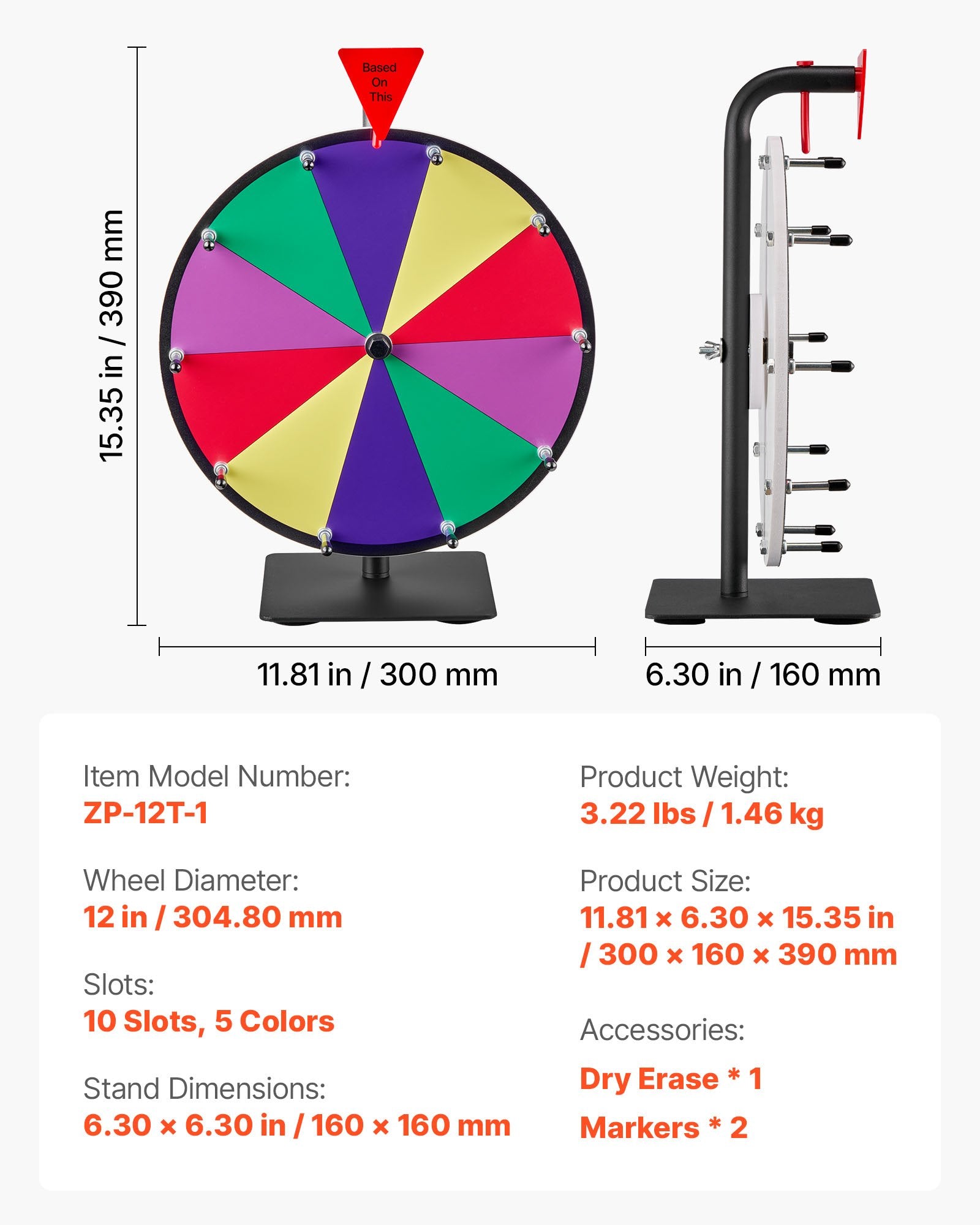This screenshot has height=1225, width=980.
Task: Click the wing nut on the side-view stand
Action: coord(710,350)
